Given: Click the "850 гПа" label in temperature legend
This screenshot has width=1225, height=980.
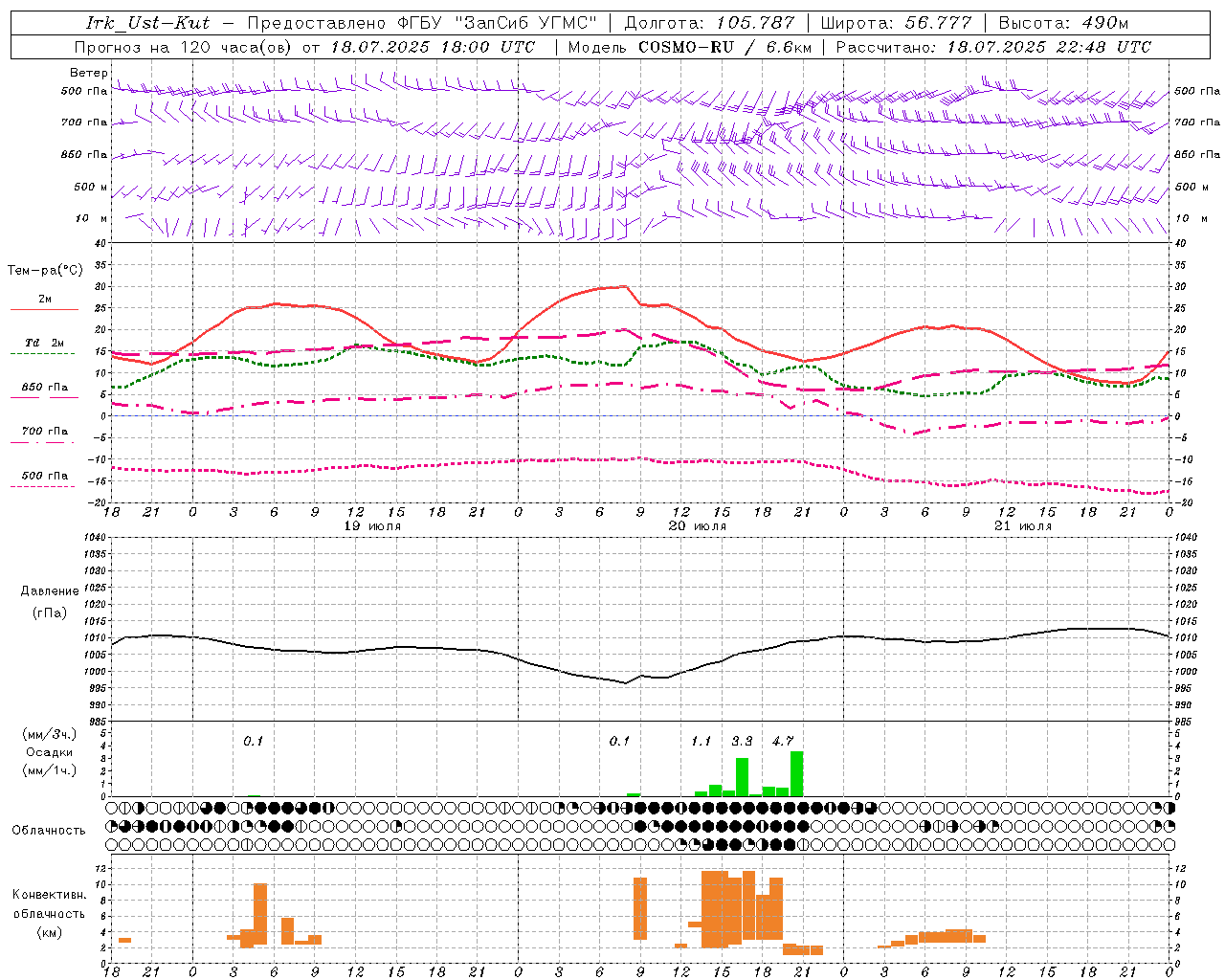Looking at the screenshot, I should point(45,388).
